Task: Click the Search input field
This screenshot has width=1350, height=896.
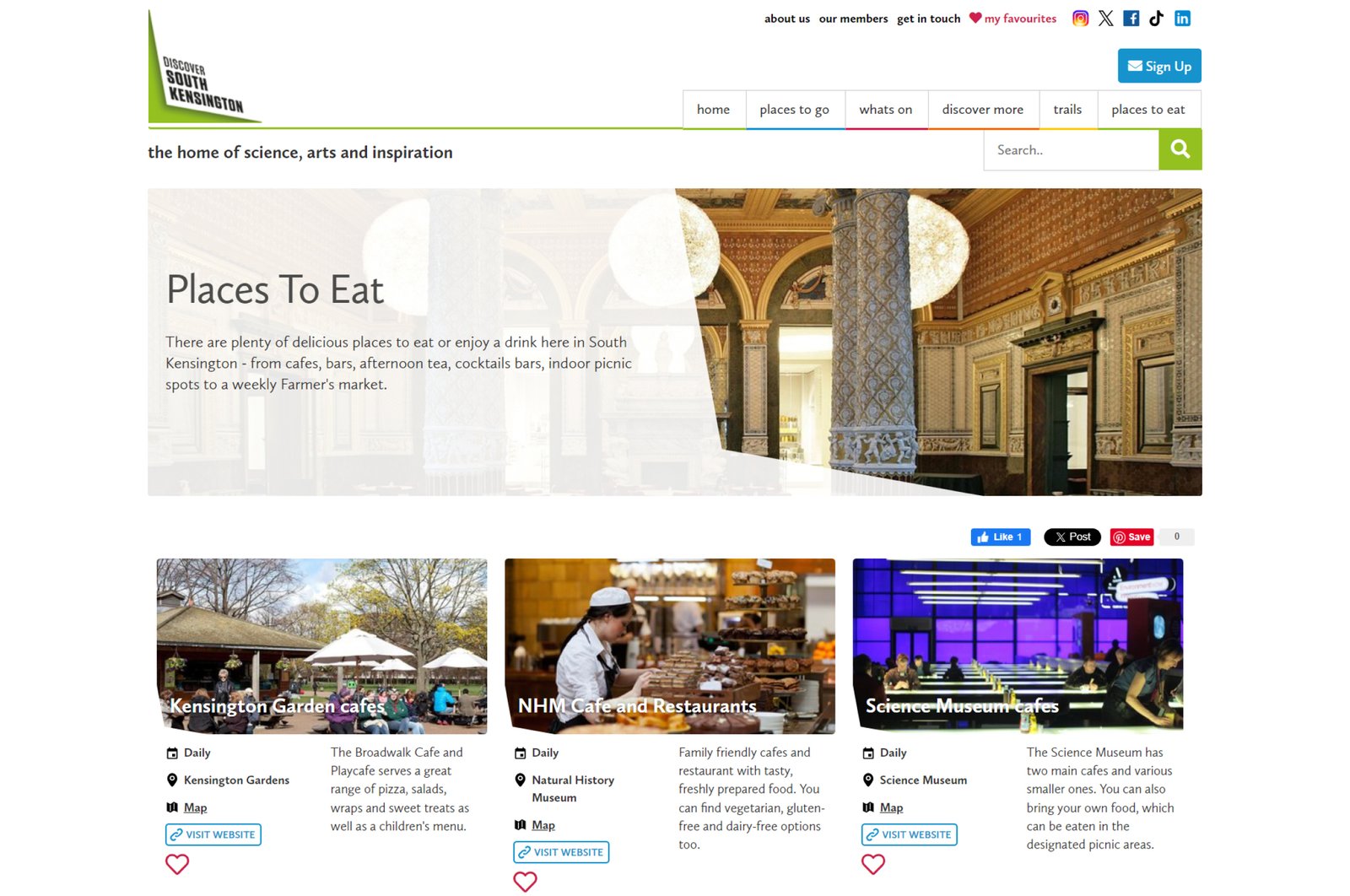Action: 1071,150
